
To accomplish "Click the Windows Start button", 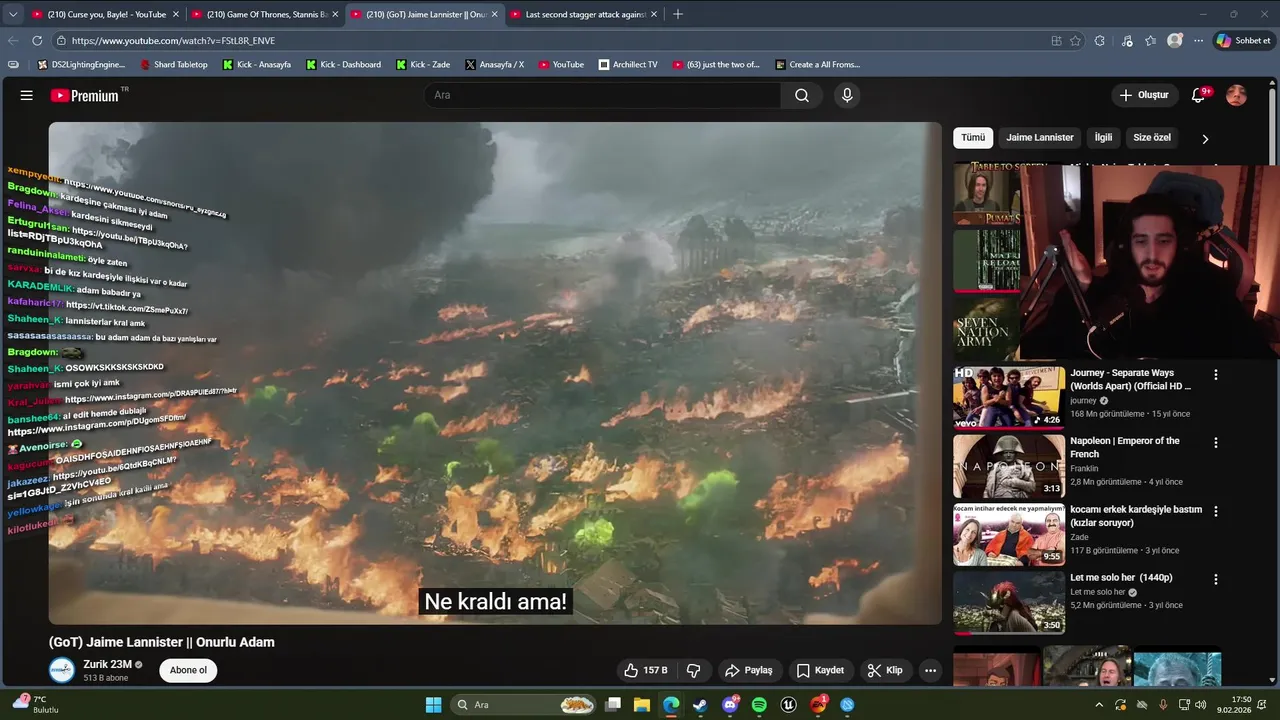I will click(x=433, y=705).
